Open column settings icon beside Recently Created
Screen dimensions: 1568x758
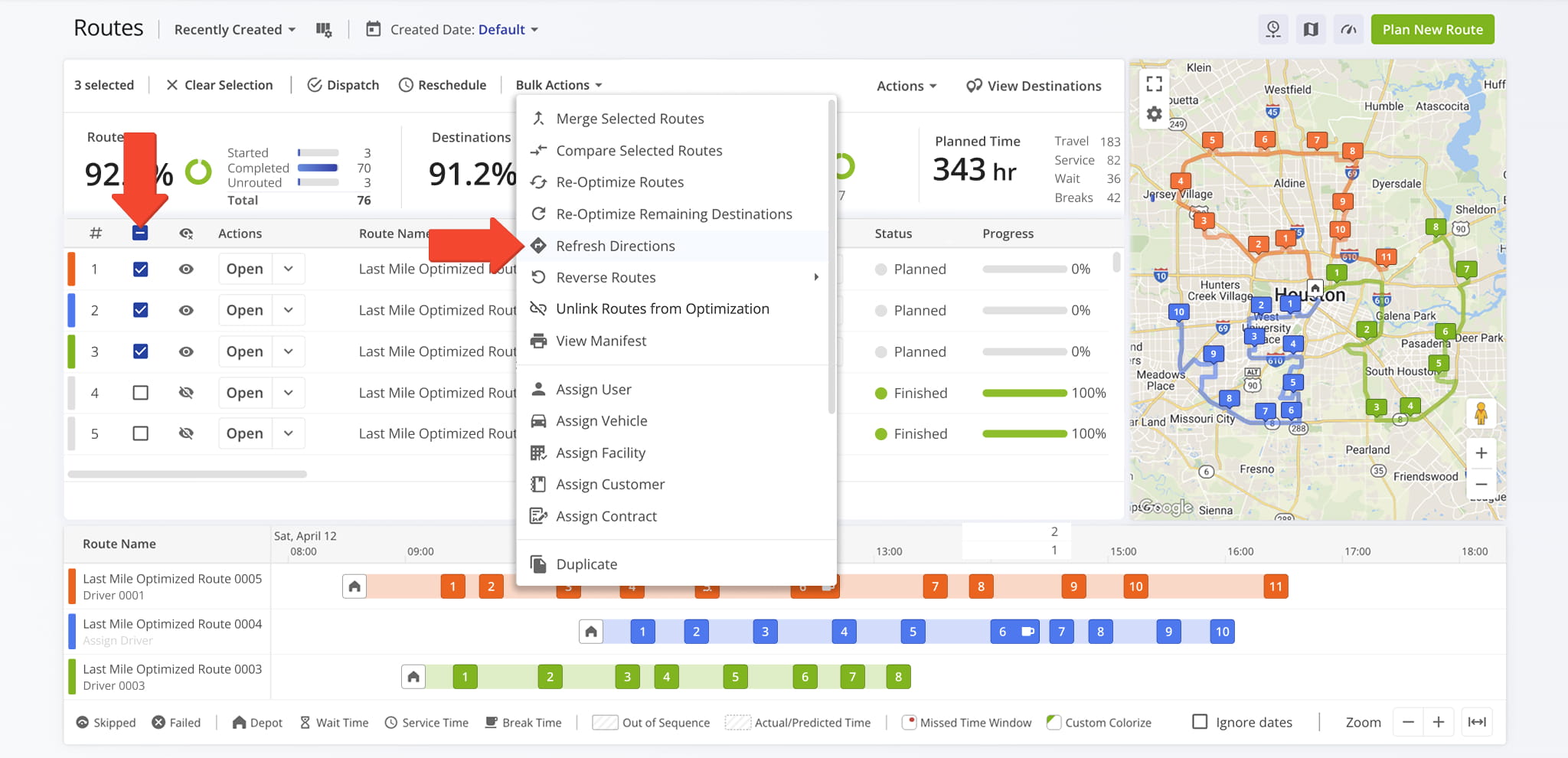pyautogui.click(x=324, y=30)
